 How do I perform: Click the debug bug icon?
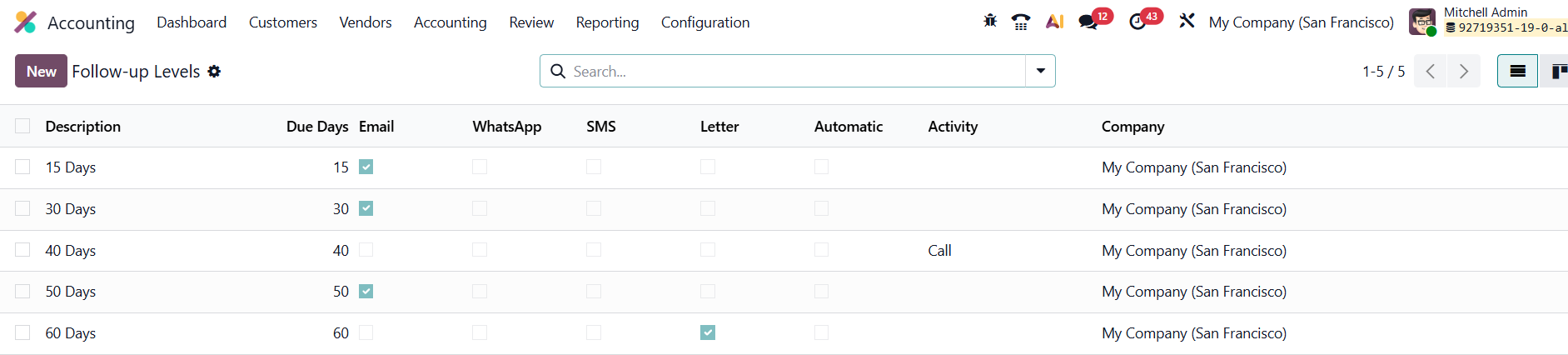click(990, 22)
